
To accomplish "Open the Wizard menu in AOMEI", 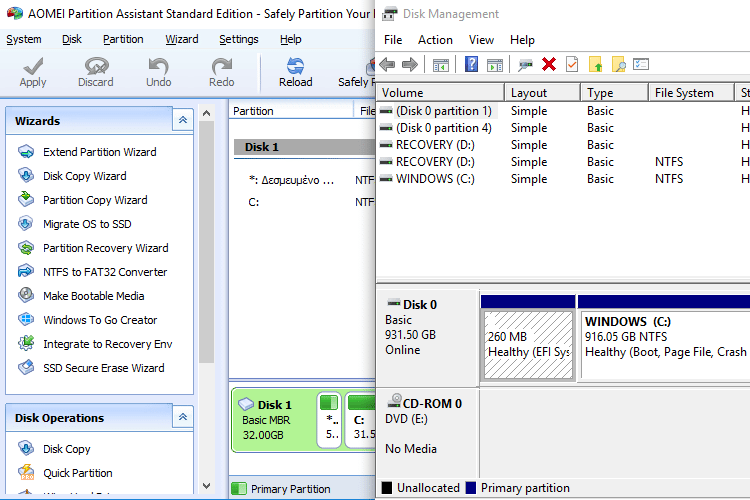I will tap(182, 39).
